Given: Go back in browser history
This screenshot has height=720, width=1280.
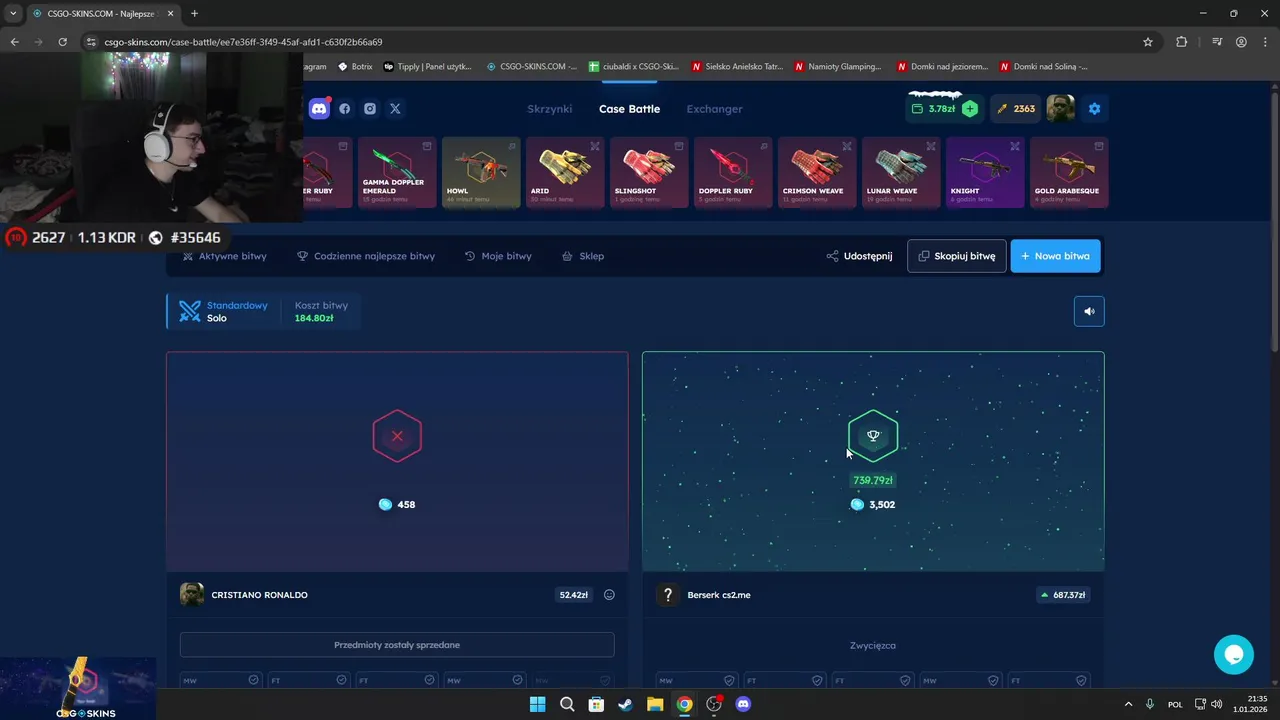Looking at the screenshot, I should tap(14, 42).
